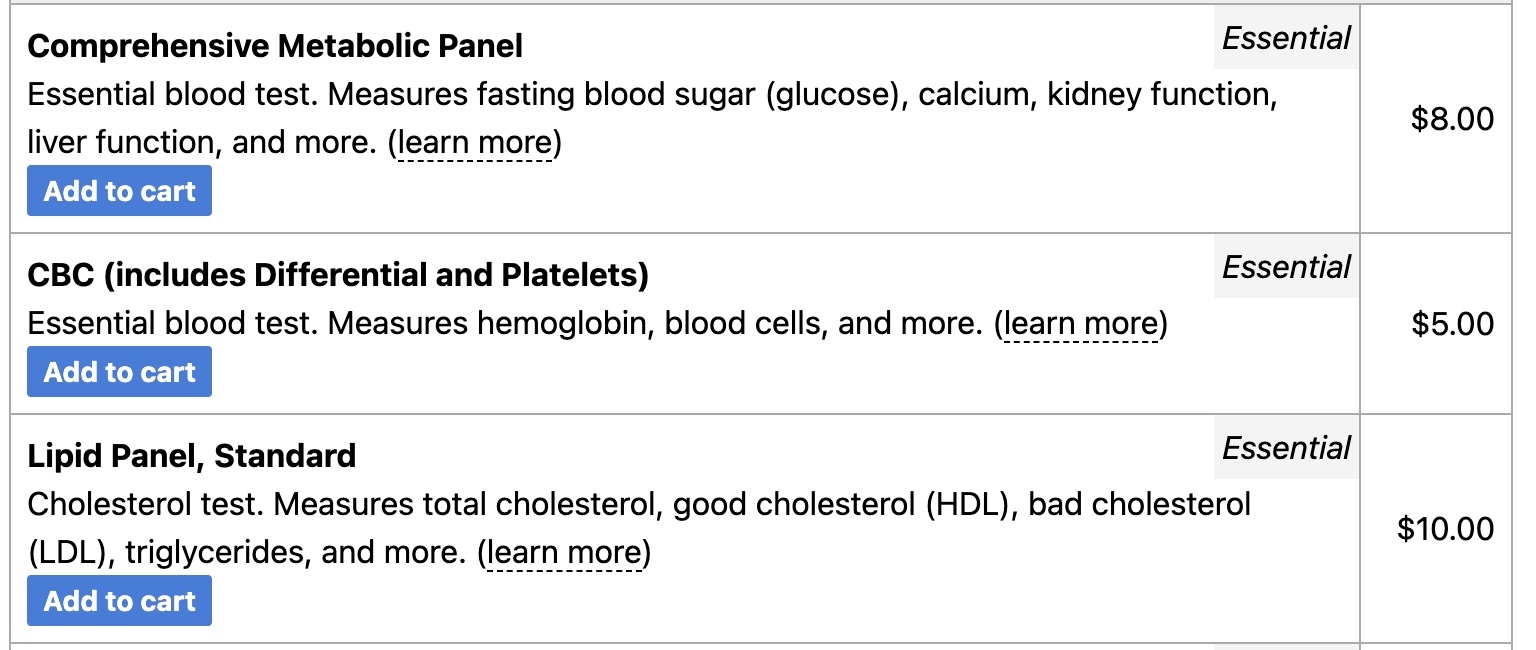Open learn more for Comprehensive Metabolic Panel

coord(475,144)
